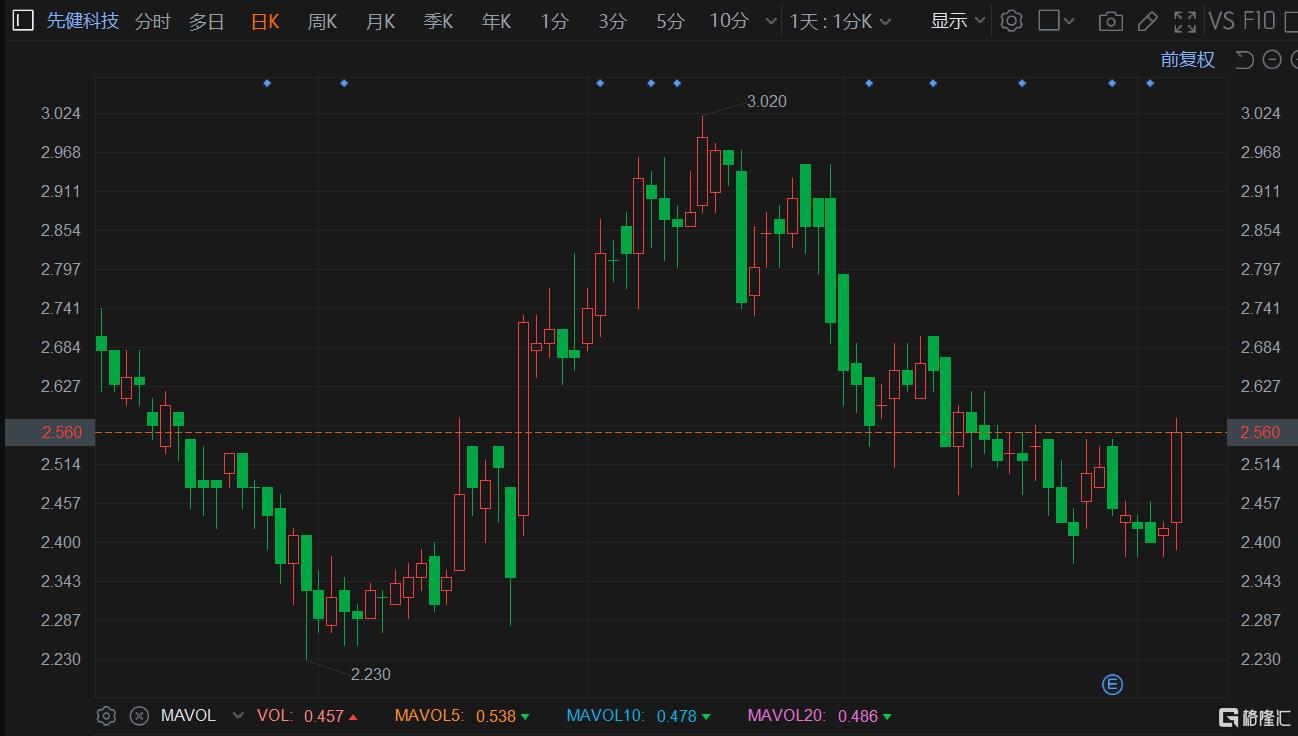This screenshot has width=1298, height=736.
Task: Click the 2.230 low price label
Action: 370,674
